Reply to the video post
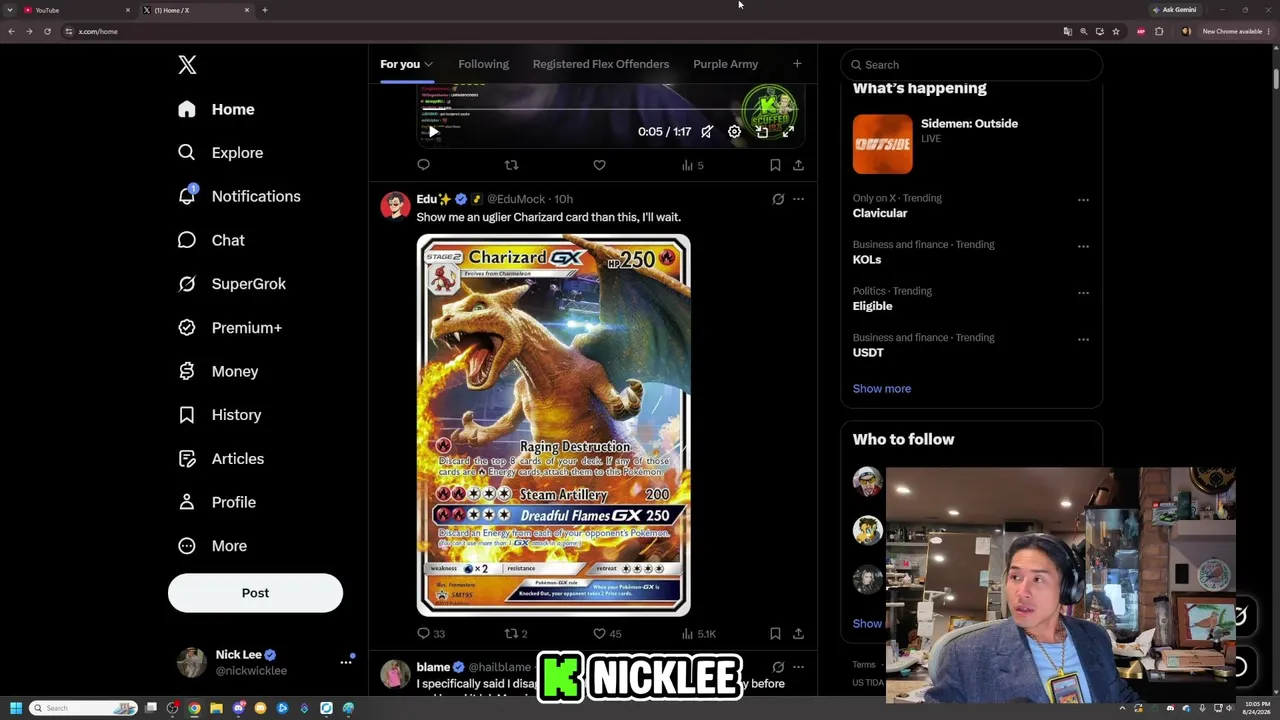Image resolution: width=1280 pixels, height=720 pixels. click(x=424, y=165)
